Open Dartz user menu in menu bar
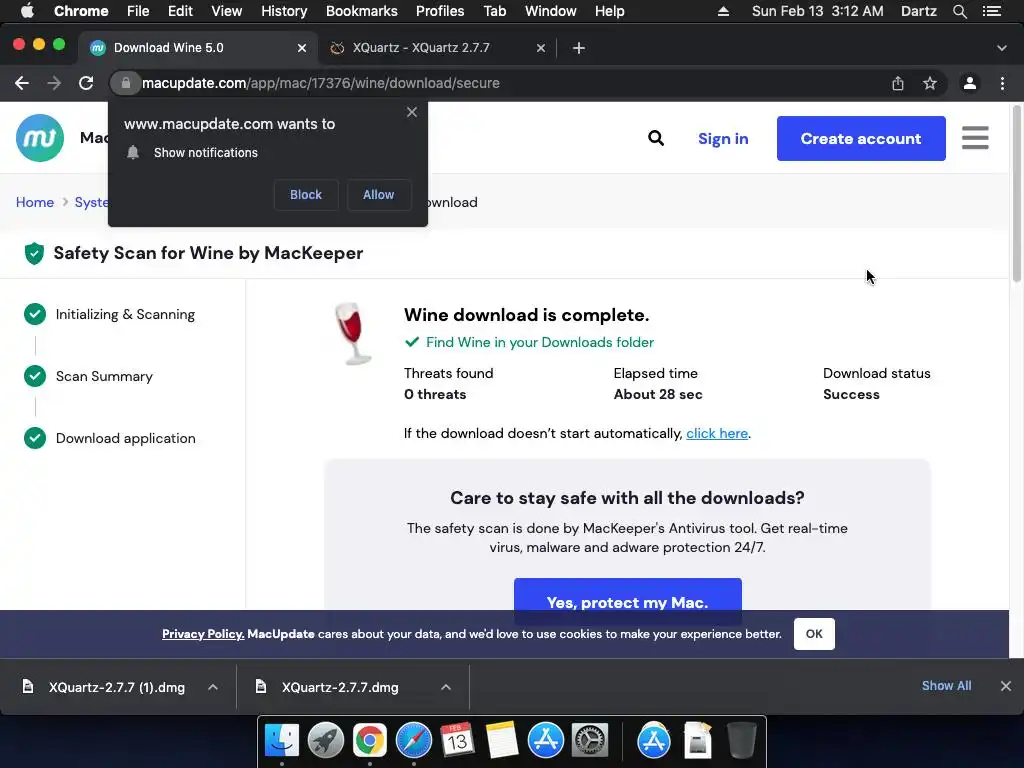 [918, 11]
